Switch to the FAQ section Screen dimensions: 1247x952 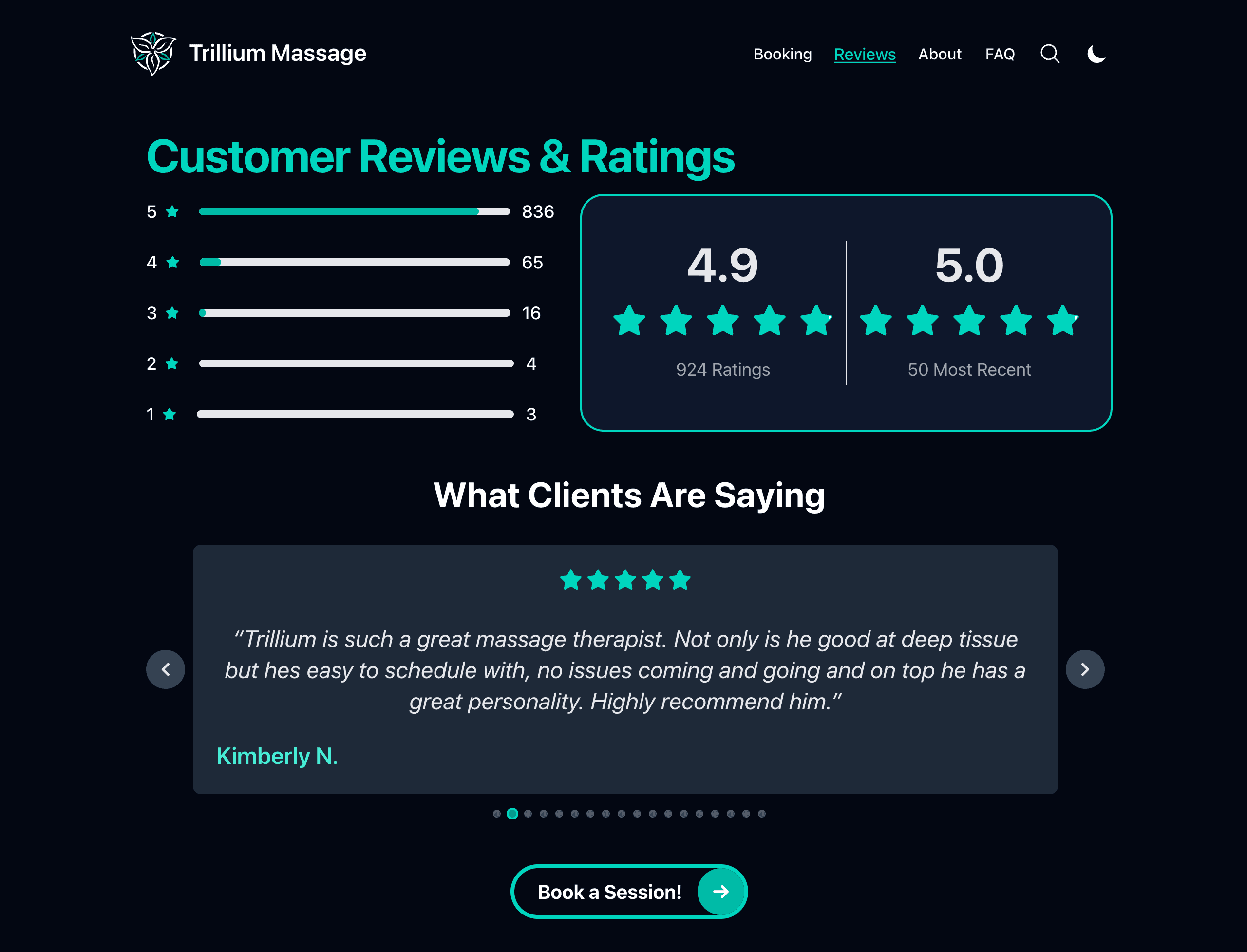click(x=1000, y=54)
